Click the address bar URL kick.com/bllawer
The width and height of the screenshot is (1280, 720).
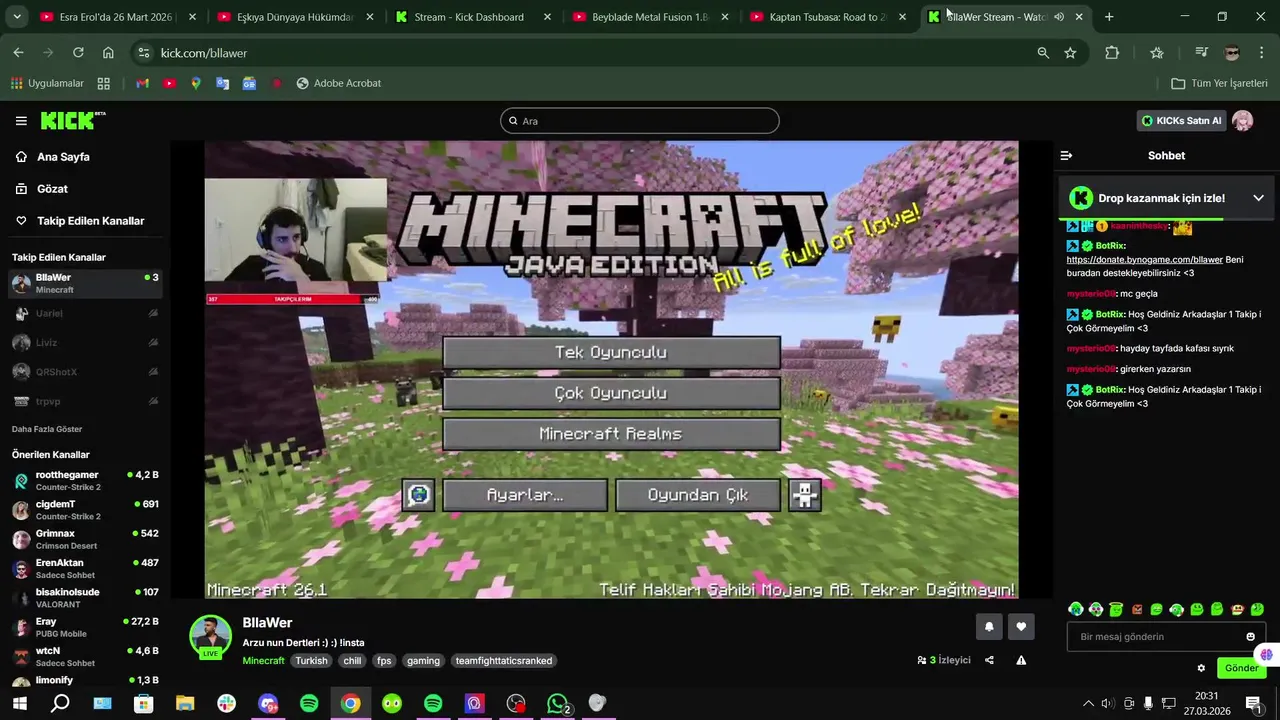coord(204,53)
